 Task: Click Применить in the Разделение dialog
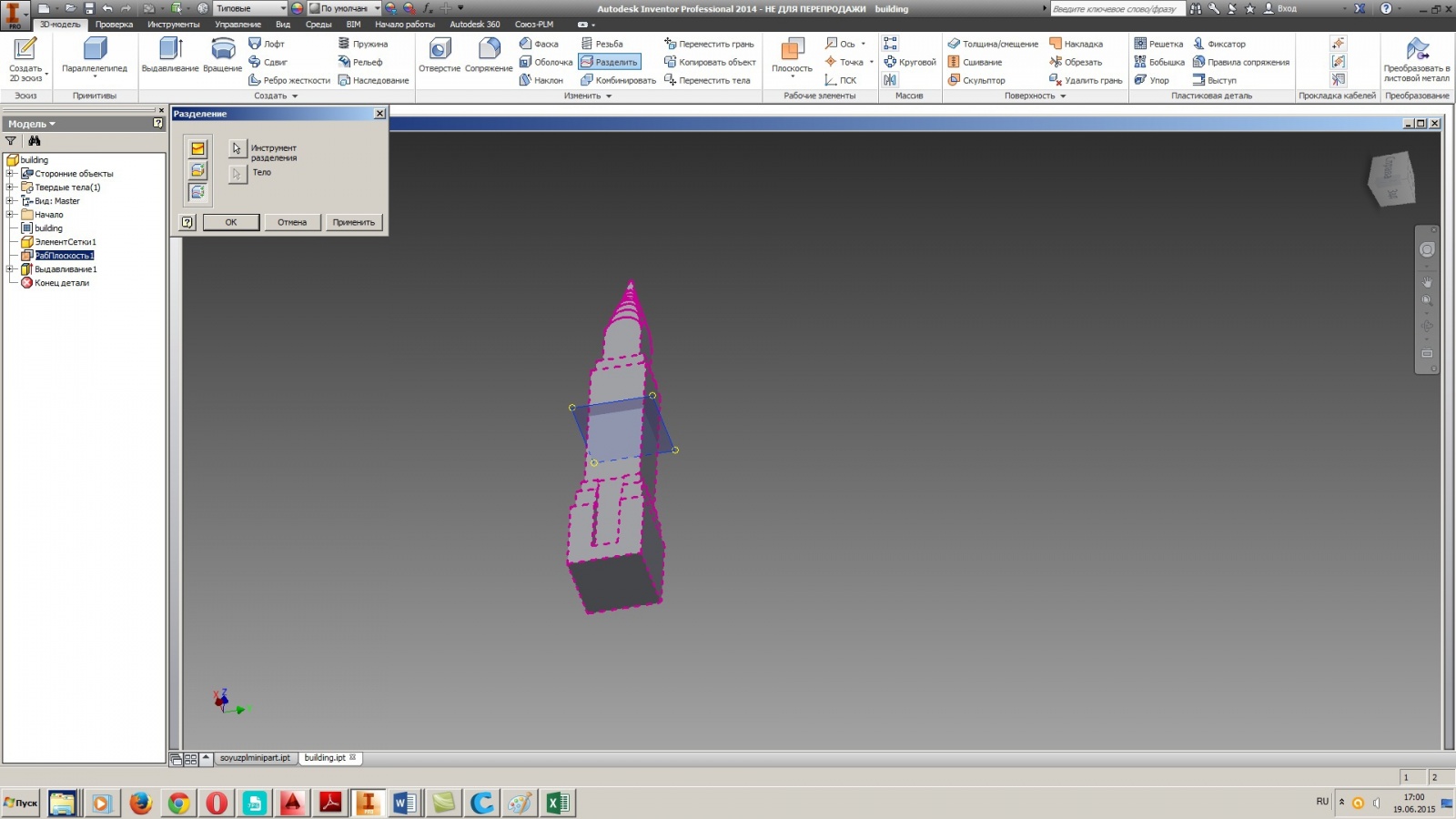[354, 221]
